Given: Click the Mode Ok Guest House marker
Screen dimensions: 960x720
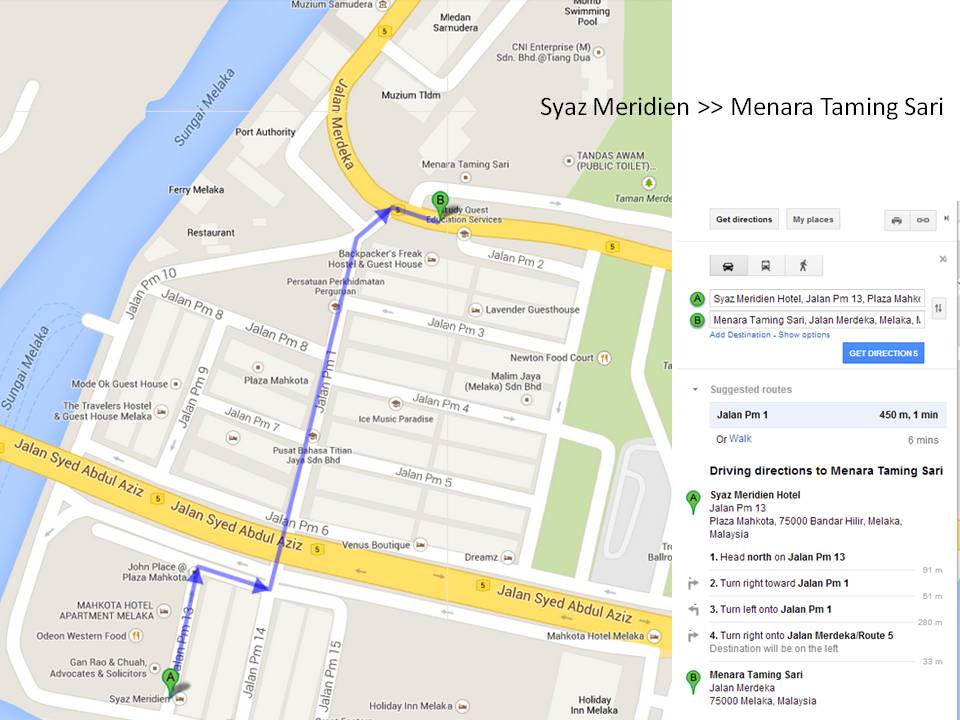Looking at the screenshot, I should 176,384.
